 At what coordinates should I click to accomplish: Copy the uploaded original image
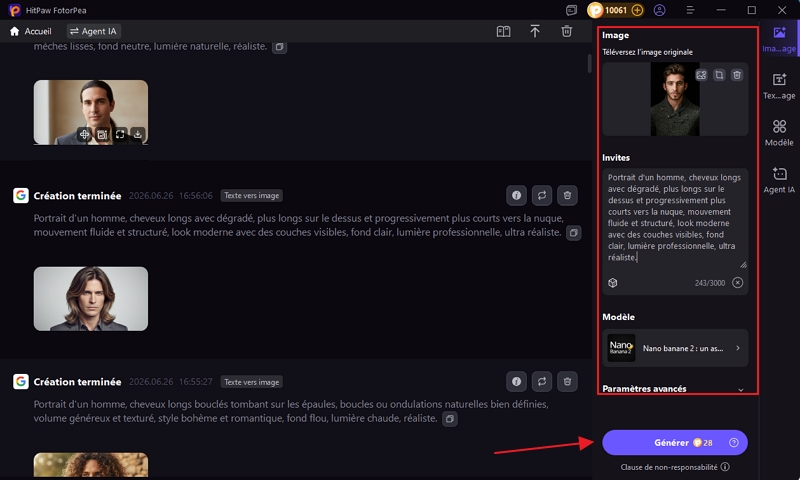tap(719, 75)
